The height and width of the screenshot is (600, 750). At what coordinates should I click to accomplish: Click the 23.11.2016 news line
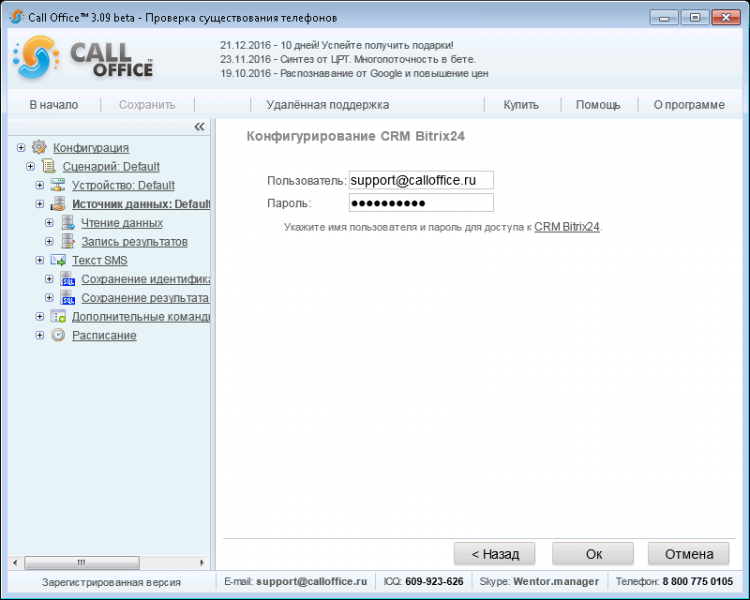[348, 59]
